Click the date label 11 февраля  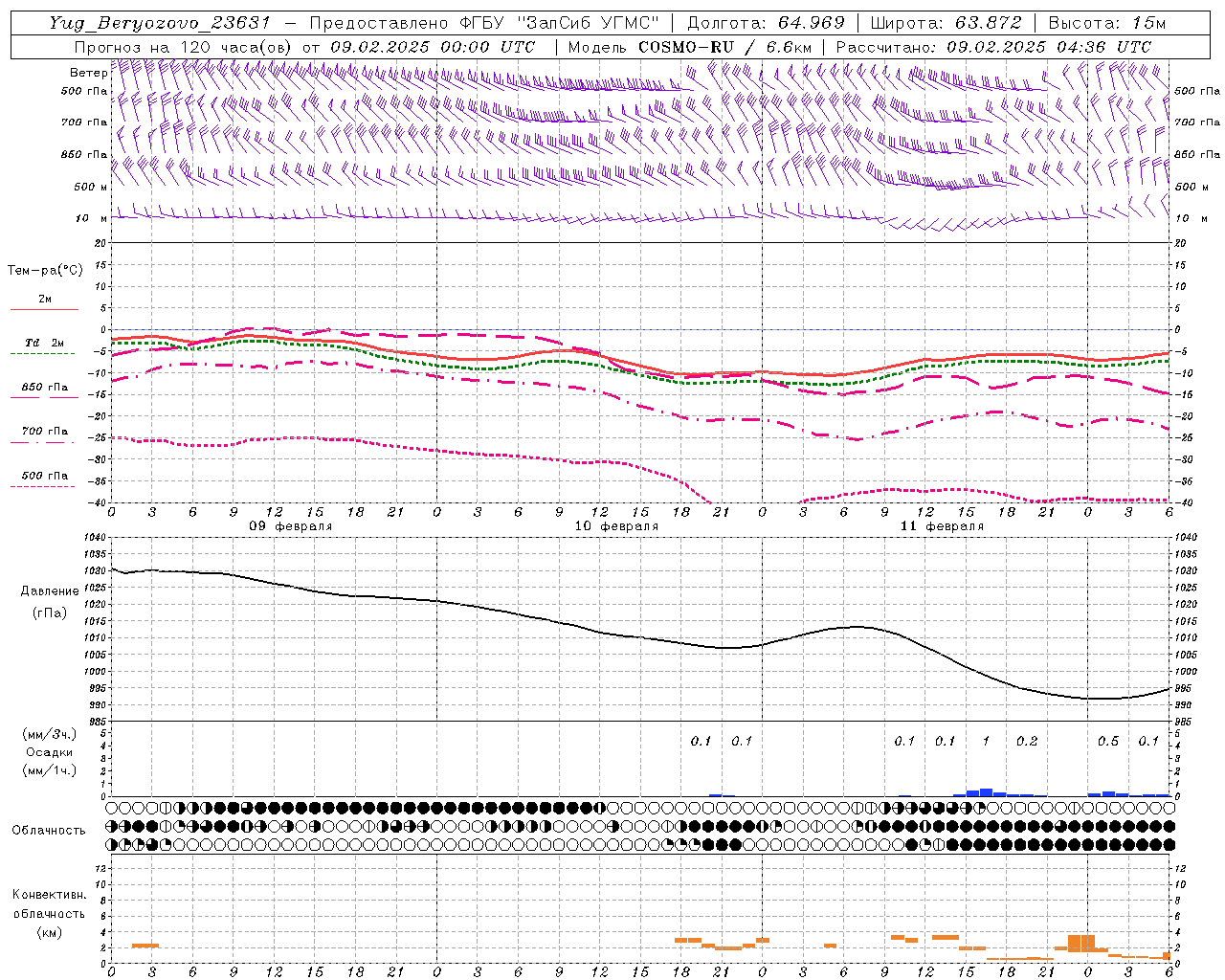tap(942, 526)
